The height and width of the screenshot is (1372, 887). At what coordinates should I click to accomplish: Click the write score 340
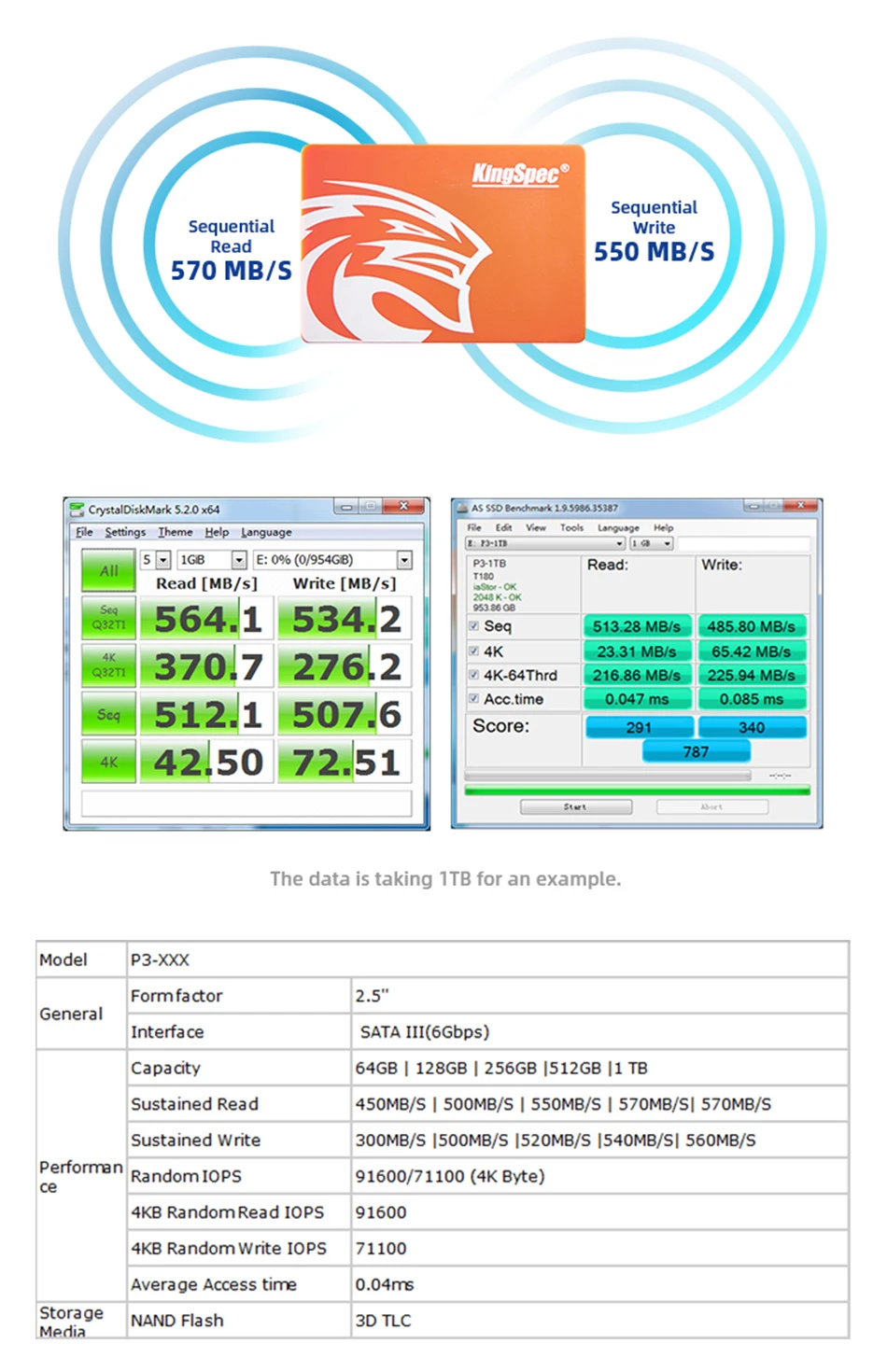pyautogui.click(x=752, y=727)
